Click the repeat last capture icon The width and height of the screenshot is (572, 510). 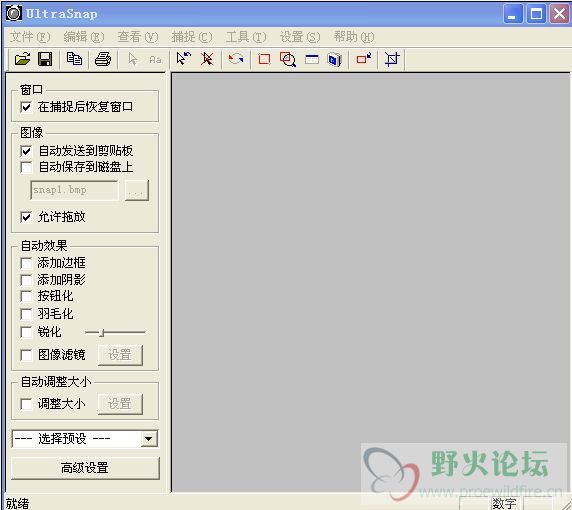[x=236, y=59]
